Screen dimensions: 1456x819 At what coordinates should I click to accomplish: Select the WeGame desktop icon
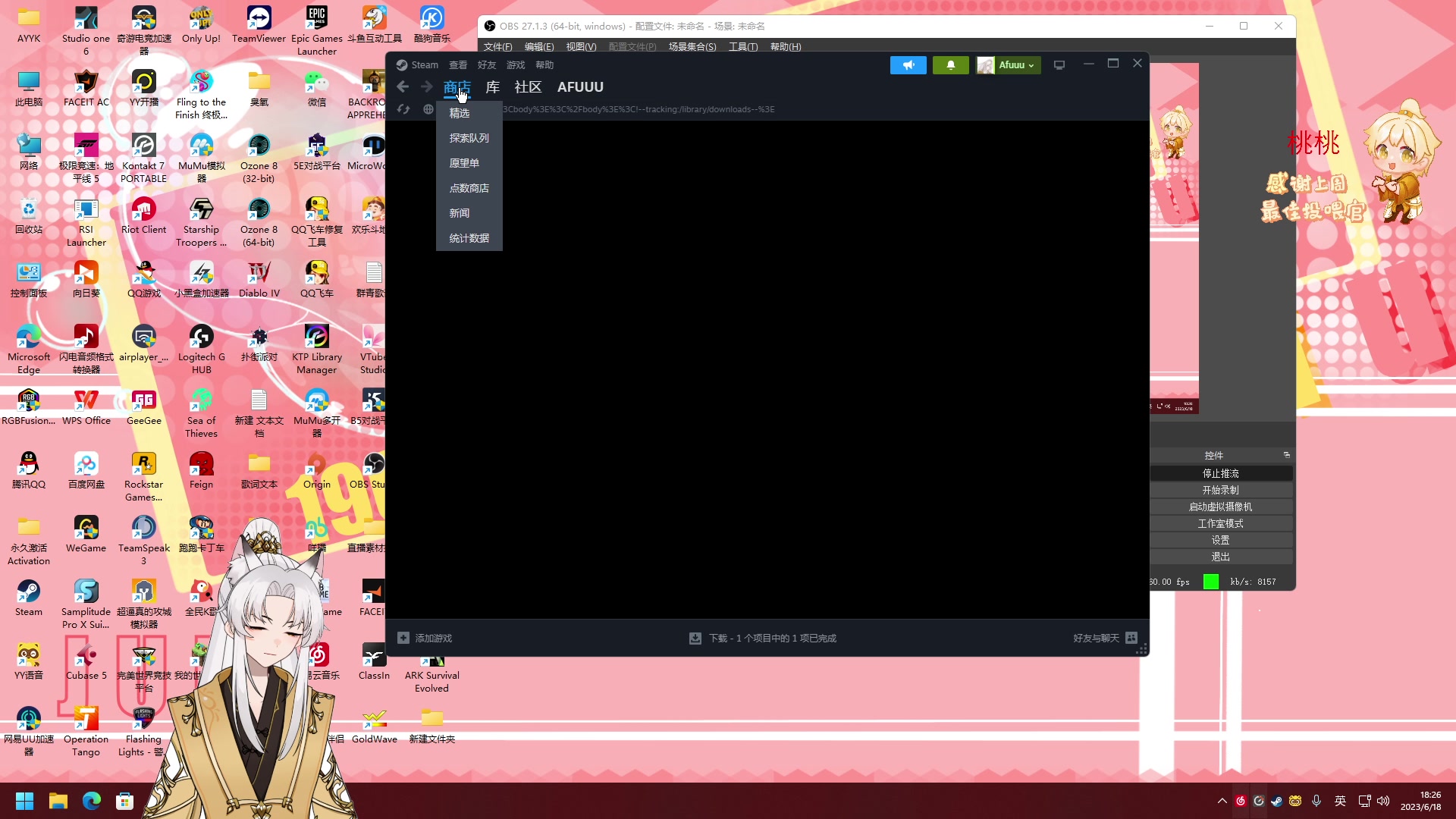86,535
